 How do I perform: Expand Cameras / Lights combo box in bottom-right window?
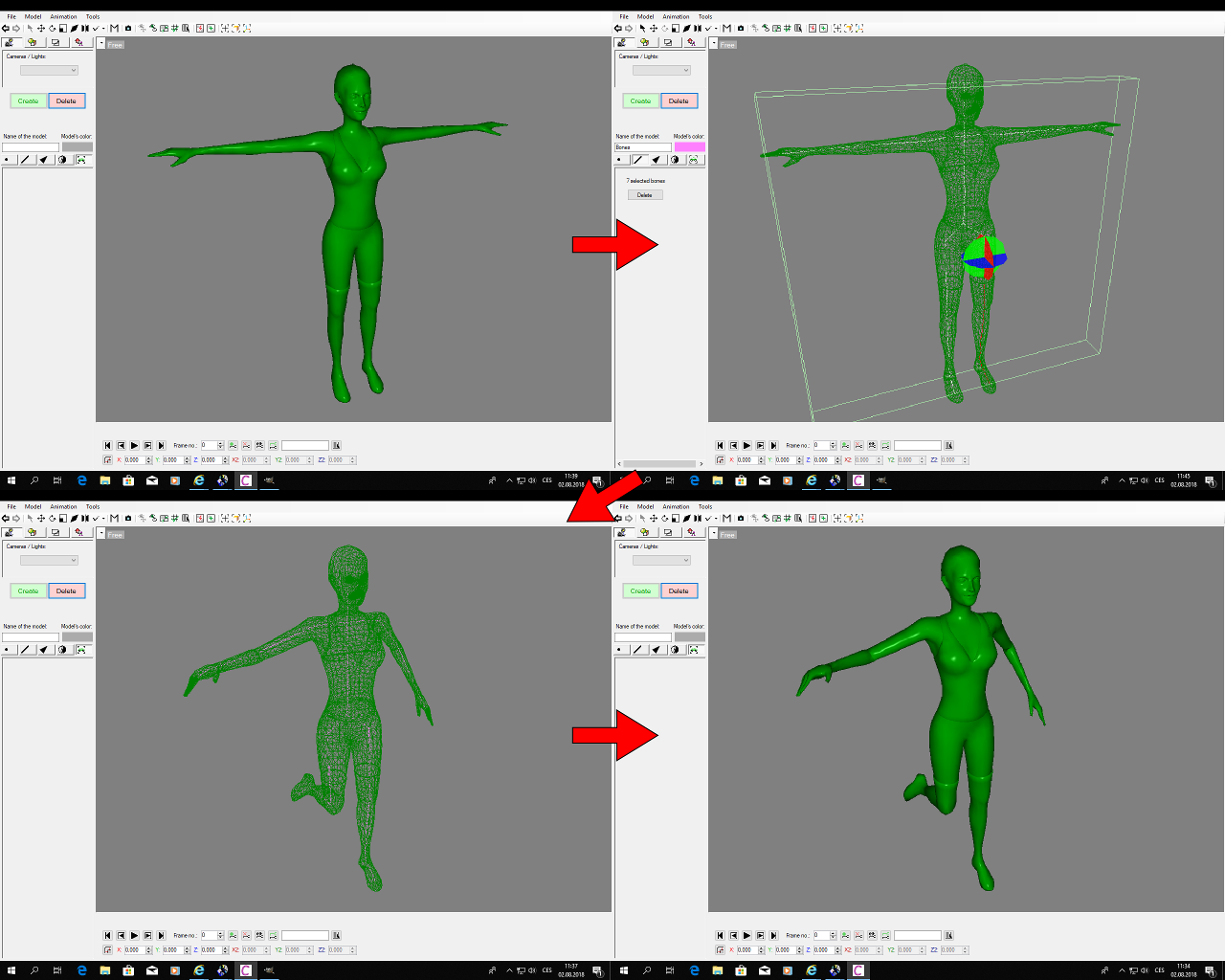click(661, 560)
